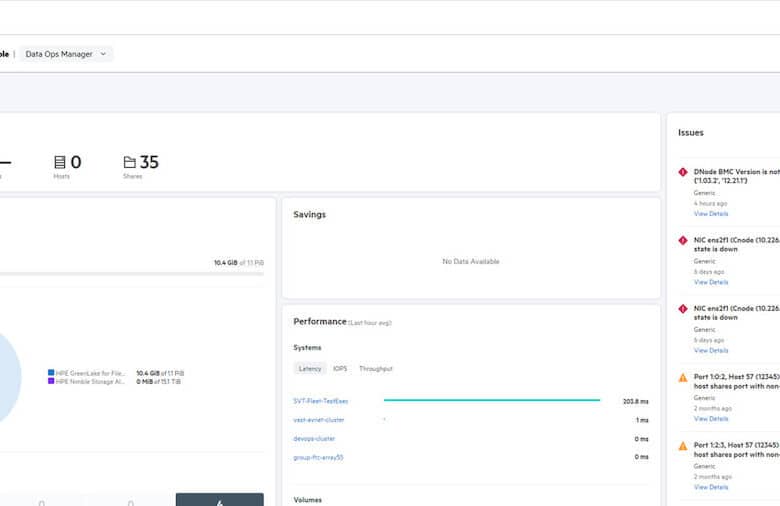Screen dimensions: 780x506
Task: Switch to the Throughput tab
Action: click(376, 369)
